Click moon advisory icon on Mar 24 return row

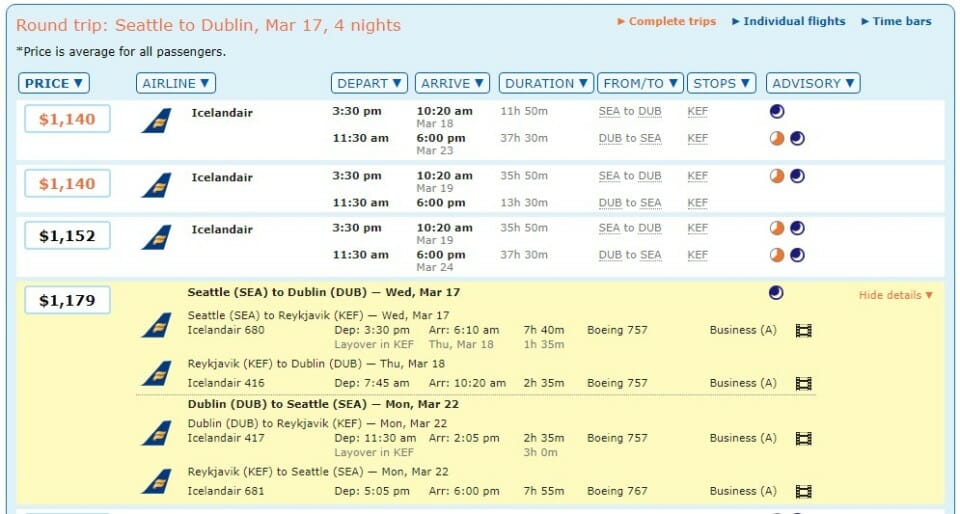797,255
